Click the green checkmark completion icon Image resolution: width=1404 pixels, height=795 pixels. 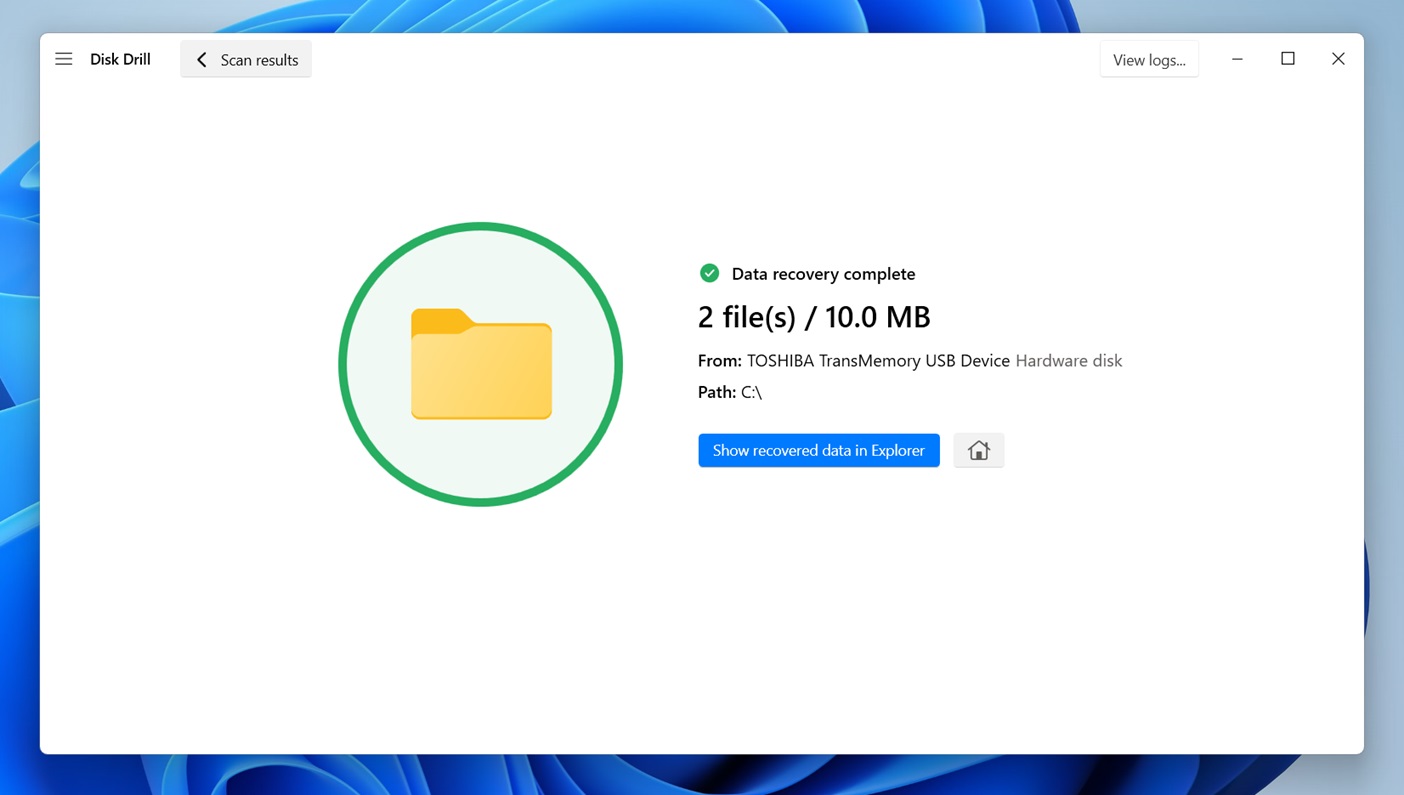[709, 273]
